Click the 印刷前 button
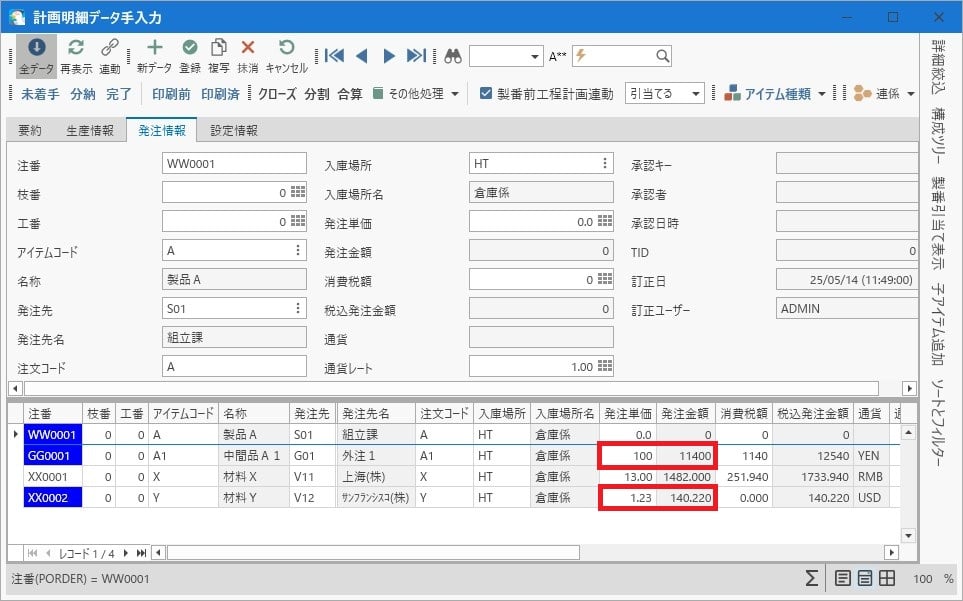 tap(171, 93)
